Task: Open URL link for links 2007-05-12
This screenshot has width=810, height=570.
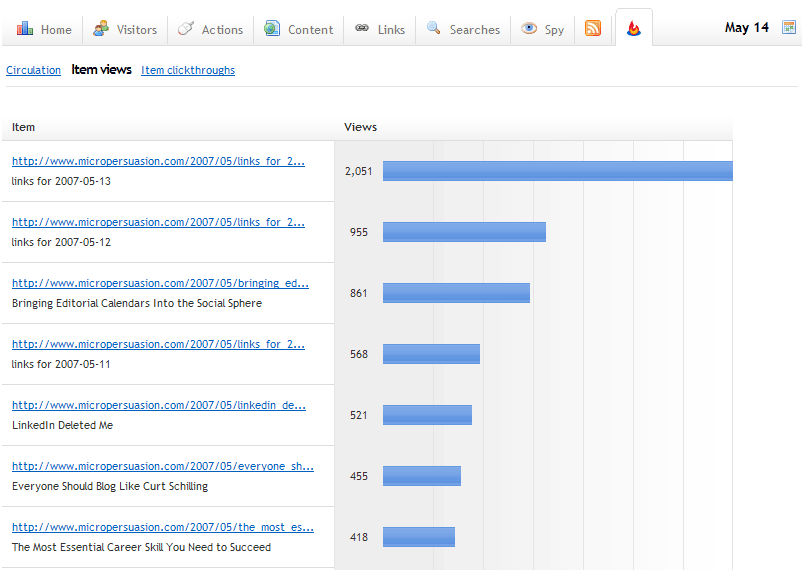Action: [x=159, y=222]
